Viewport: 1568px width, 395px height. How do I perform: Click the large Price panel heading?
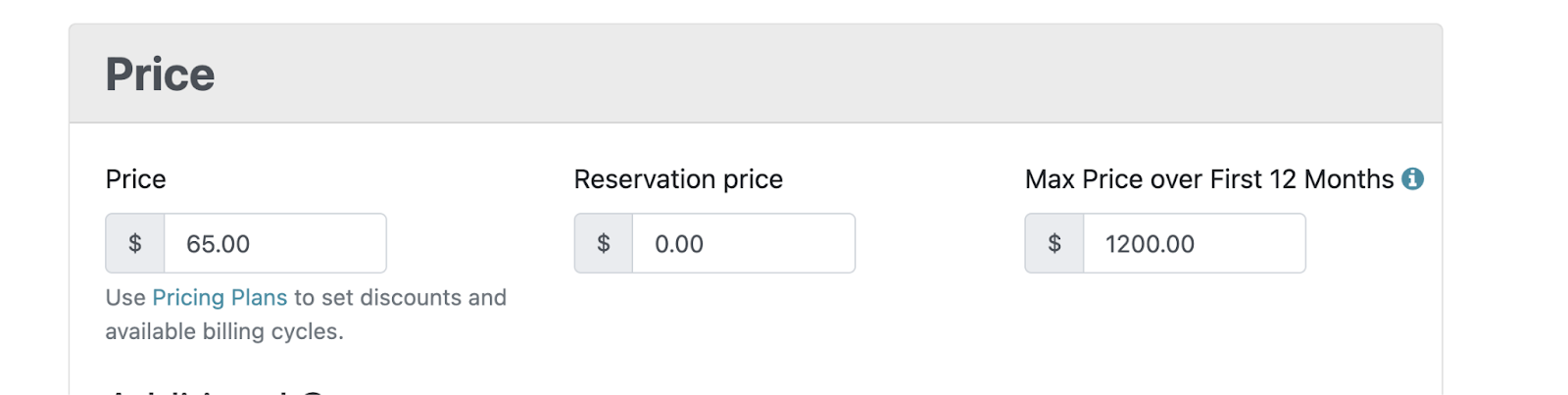160,74
